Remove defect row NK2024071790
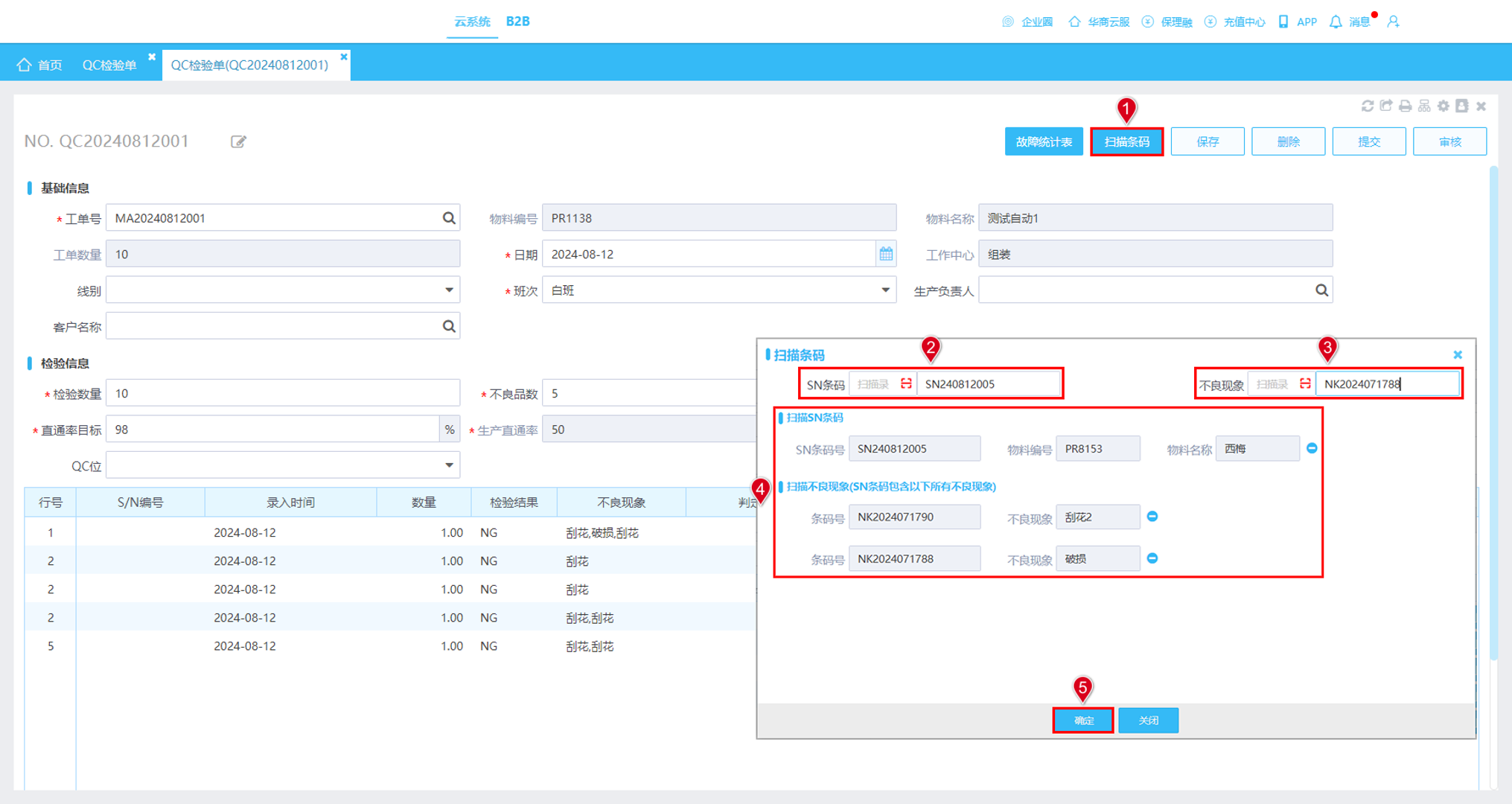Screen dimensions: 1512x804 tap(1152, 516)
